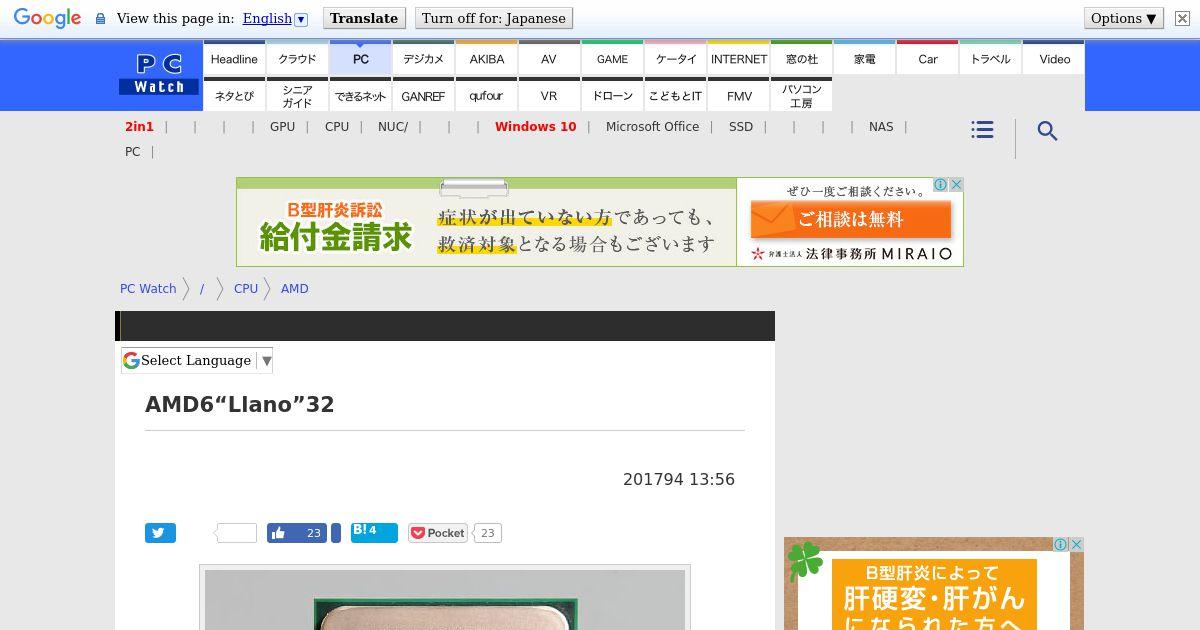Select the PC tab
The width and height of the screenshot is (1200, 630).
click(361, 59)
